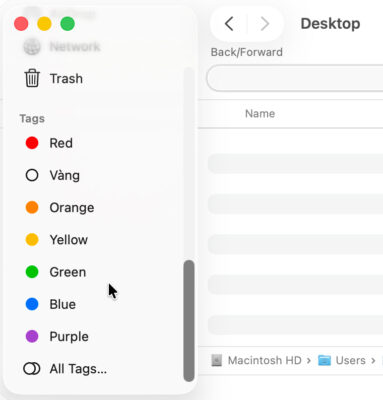Click the search field under Back/Forward

click(x=295, y=78)
